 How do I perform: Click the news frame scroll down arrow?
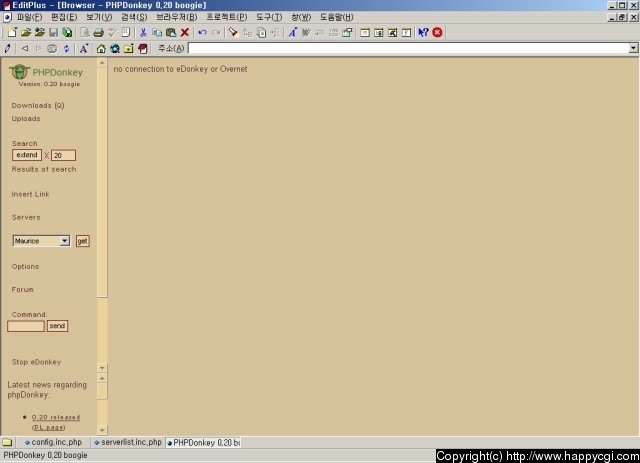pyautogui.click(x=102, y=430)
